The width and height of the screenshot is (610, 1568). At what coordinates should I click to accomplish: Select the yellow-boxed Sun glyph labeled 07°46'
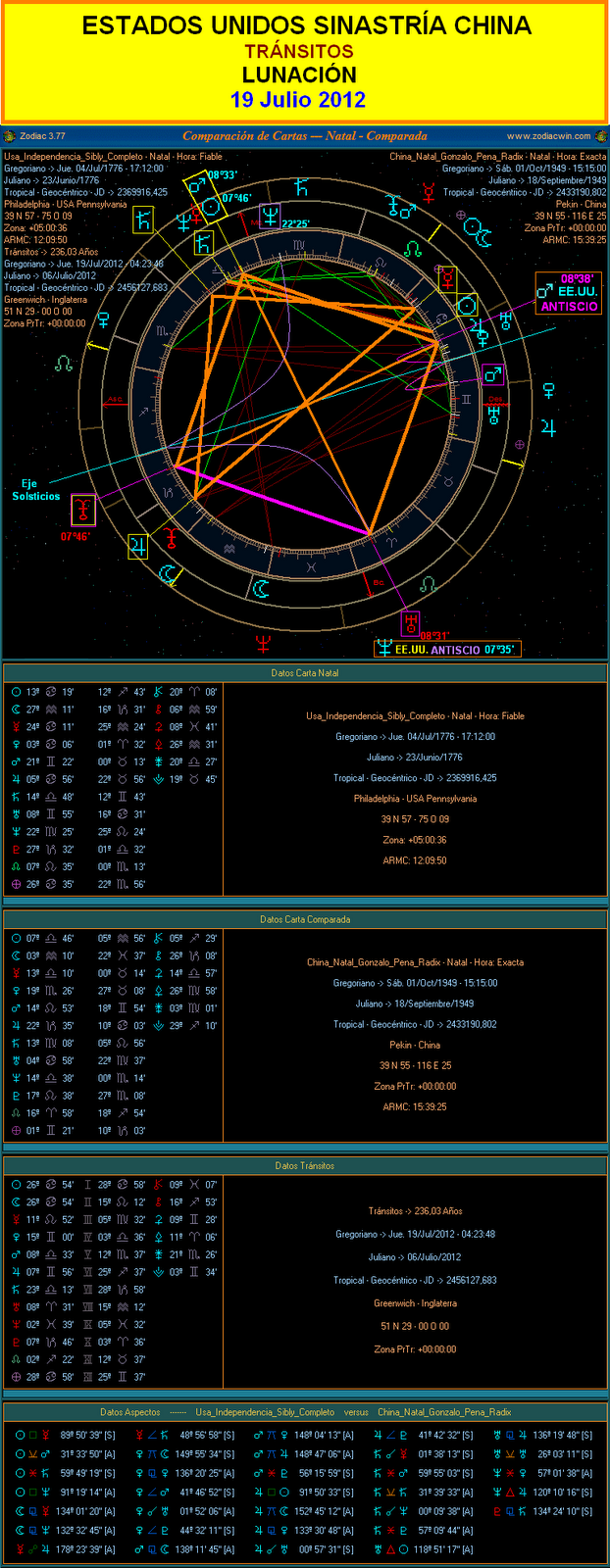click(x=211, y=208)
